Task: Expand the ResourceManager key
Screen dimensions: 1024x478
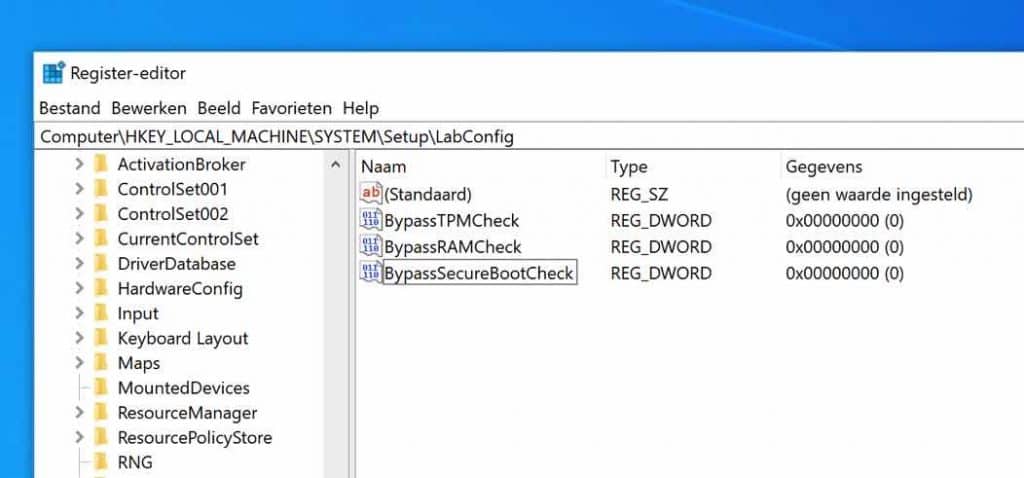Action: pyautogui.click(x=80, y=413)
